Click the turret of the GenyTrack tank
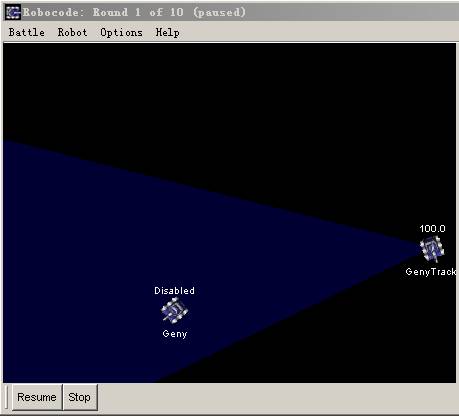Screen dimensions: 459x416 tap(432, 250)
